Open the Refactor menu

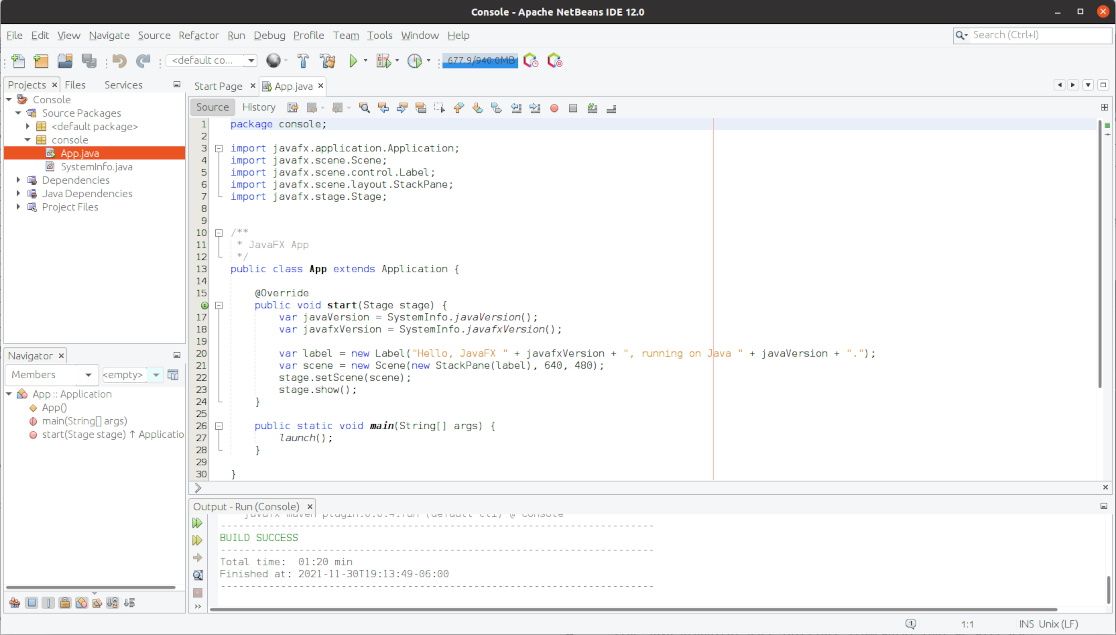tap(198, 35)
